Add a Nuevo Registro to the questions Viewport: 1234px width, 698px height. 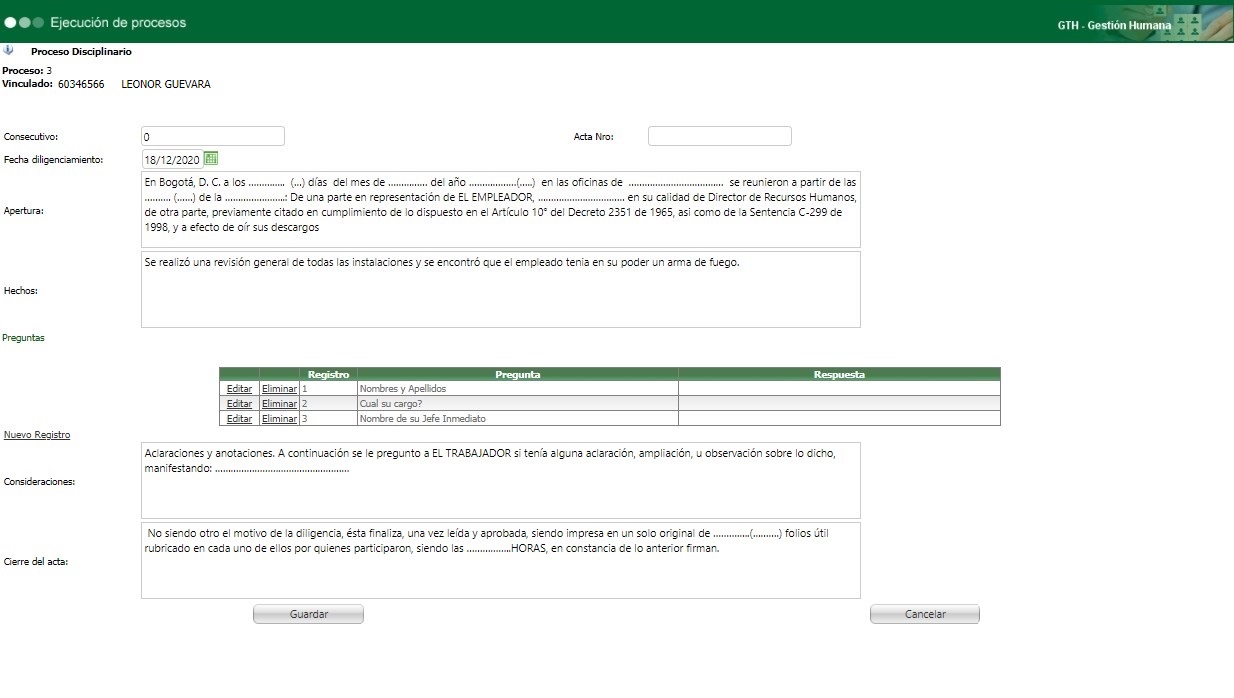(x=37, y=435)
